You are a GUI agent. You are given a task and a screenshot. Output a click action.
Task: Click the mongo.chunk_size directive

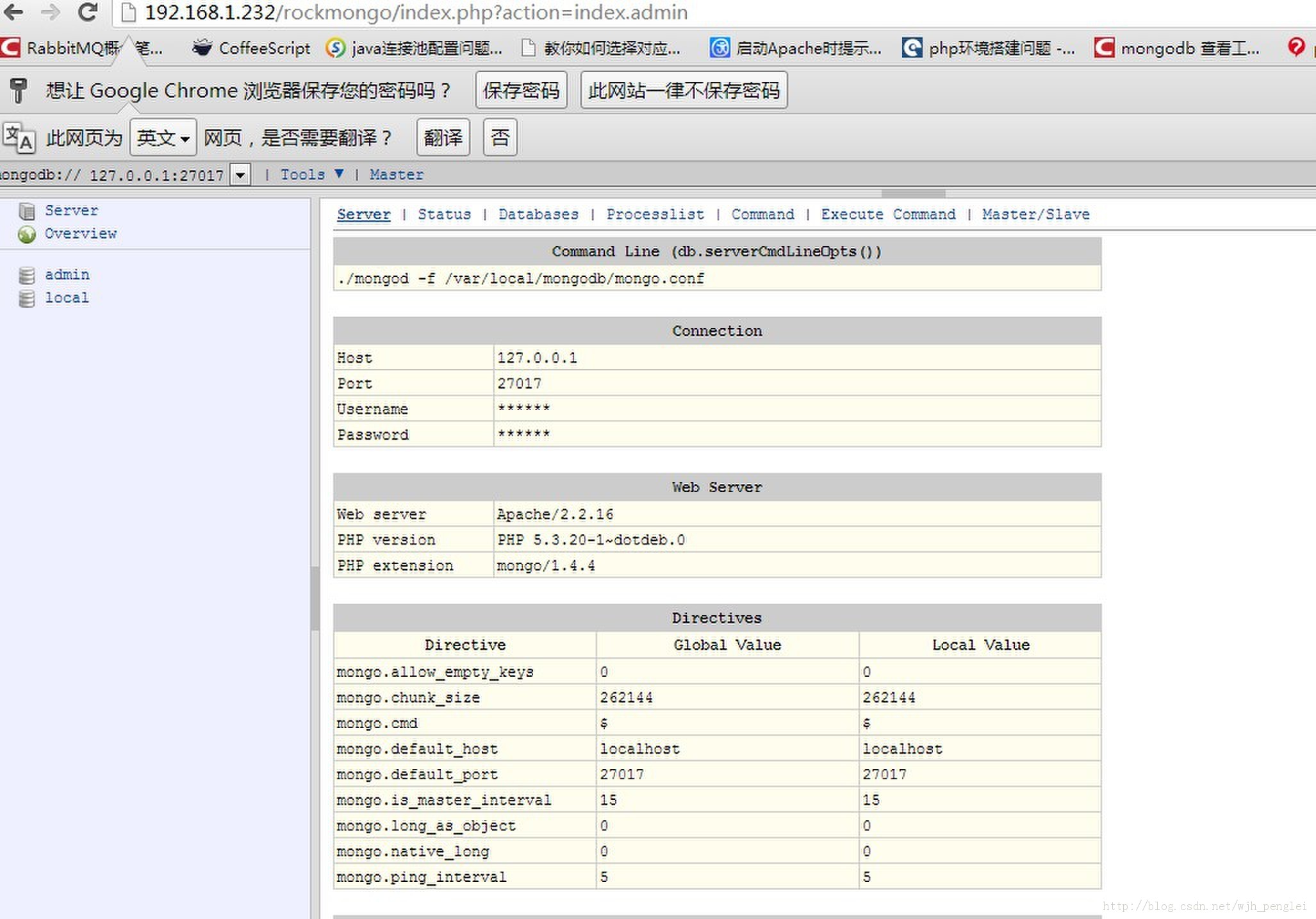click(408, 697)
